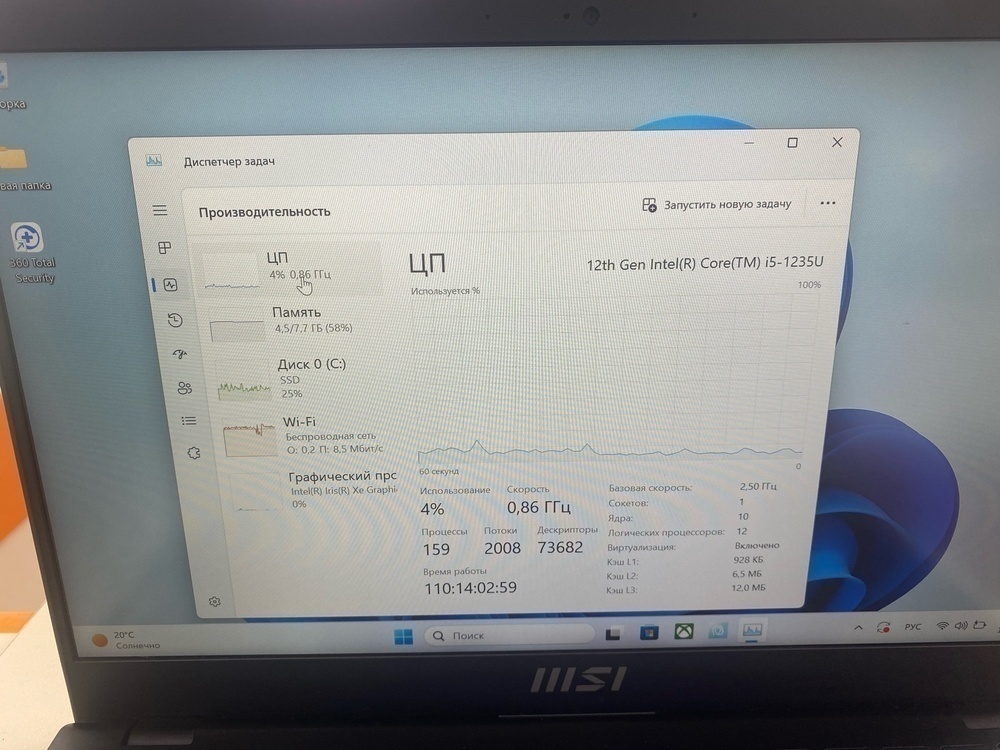
Task: Open the three-dot more options menu
Action: [x=828, y=203]
